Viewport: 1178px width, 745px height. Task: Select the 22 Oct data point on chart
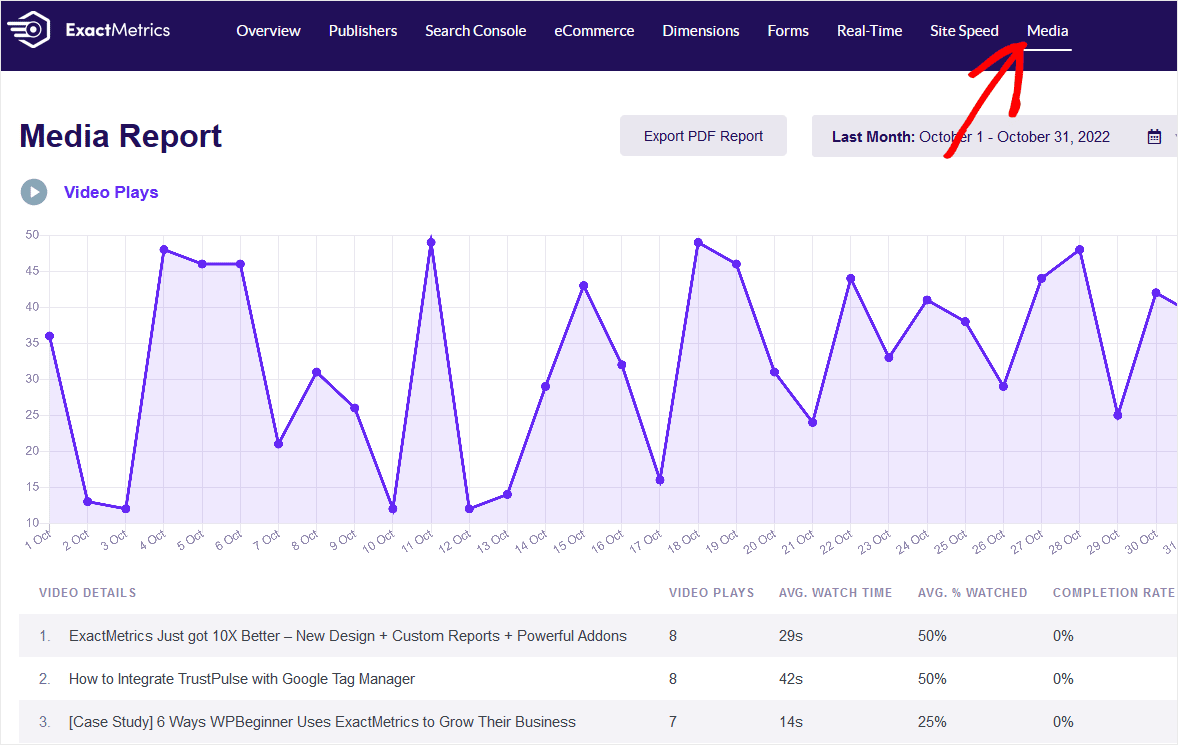click(x=850, y=279)
